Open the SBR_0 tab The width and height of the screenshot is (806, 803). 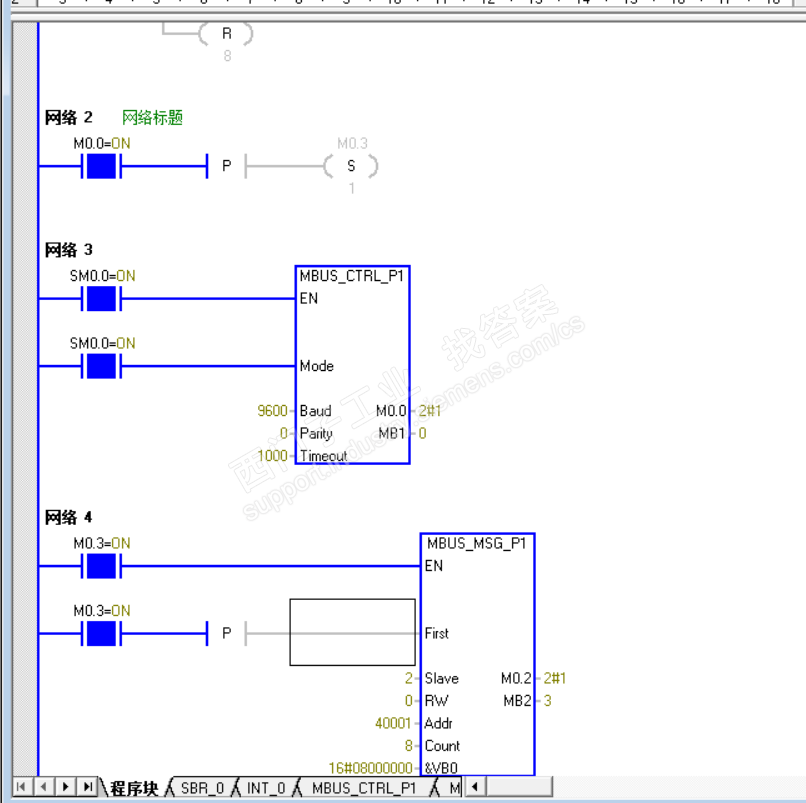[202, 788]
